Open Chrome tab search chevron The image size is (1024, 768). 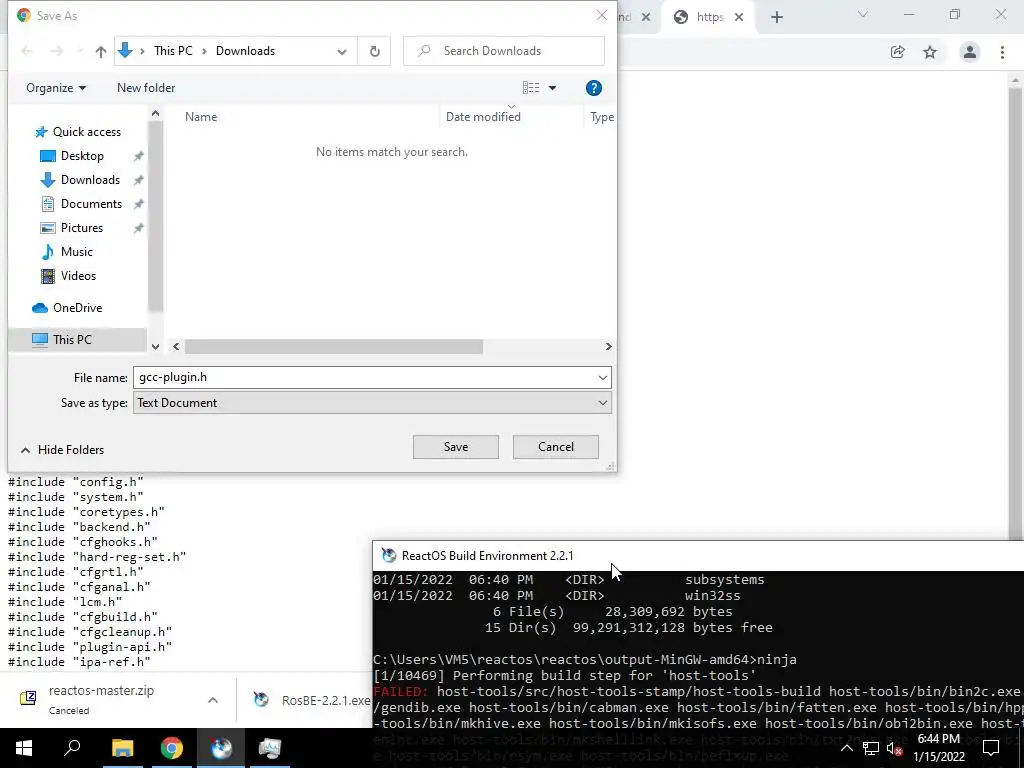[863, 14]
